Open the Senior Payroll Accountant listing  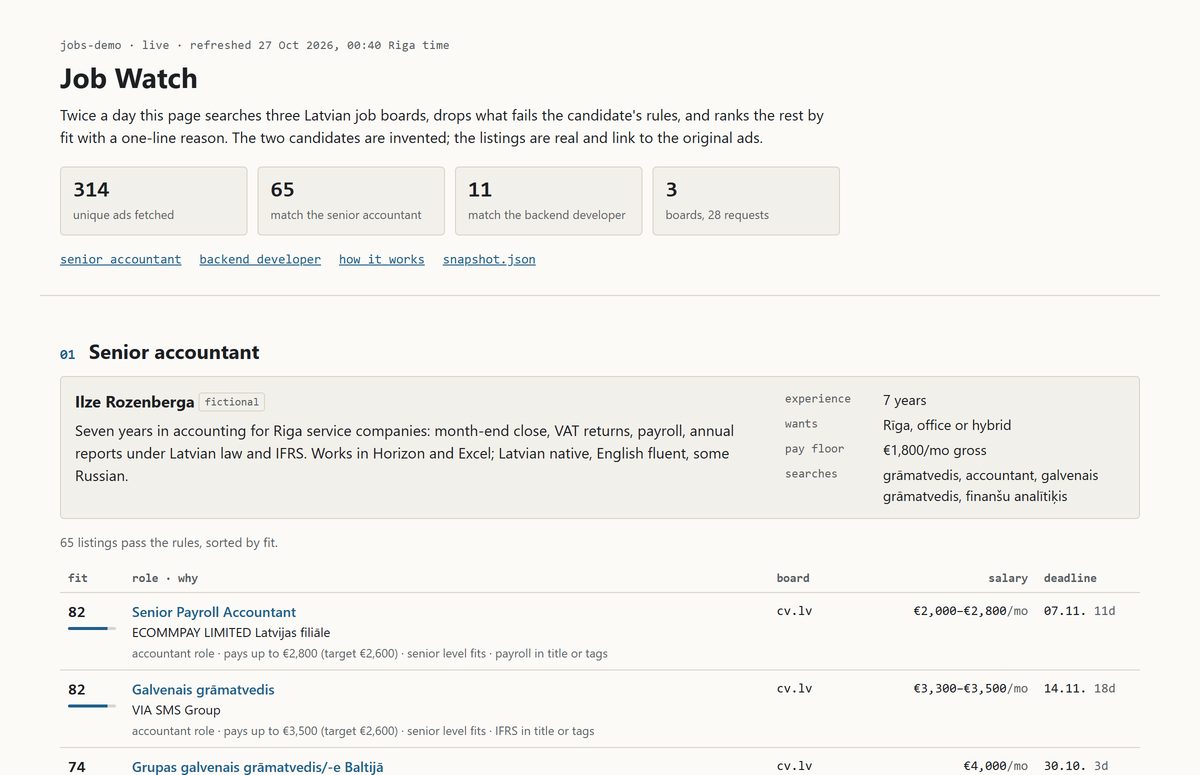point(214,612)
